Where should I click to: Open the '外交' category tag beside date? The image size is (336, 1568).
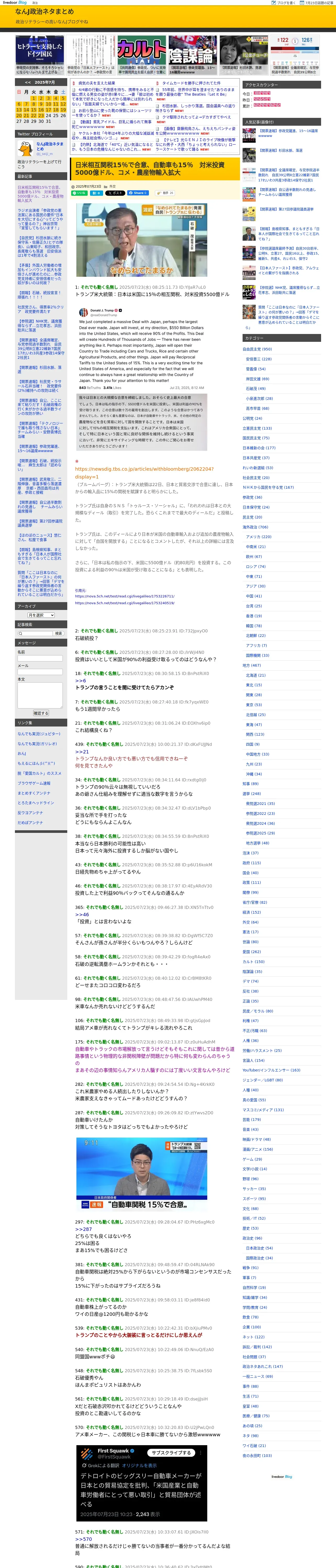pyautogui.click(x=112, y=187)
